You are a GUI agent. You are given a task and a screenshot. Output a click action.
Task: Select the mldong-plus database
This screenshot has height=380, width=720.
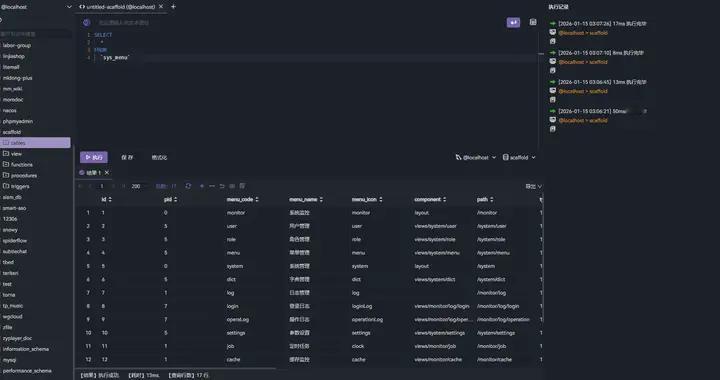17,78
